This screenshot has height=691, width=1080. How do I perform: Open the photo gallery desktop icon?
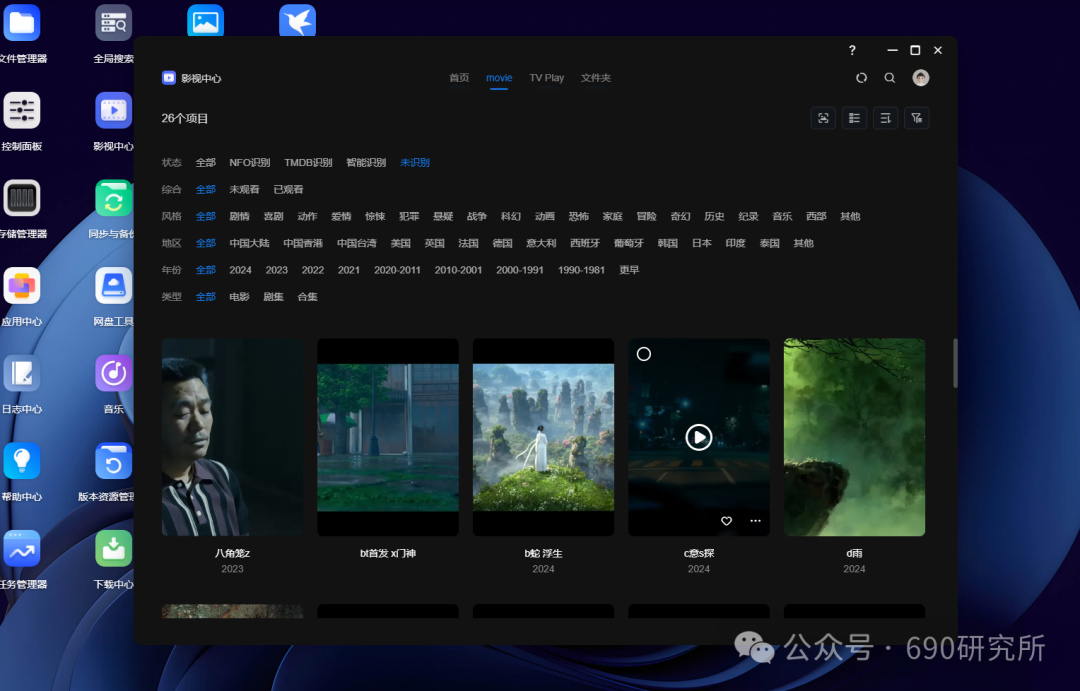205,21
